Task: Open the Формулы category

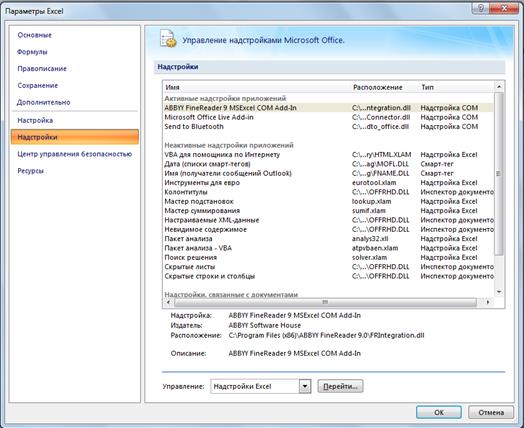Action: point(32,52)
